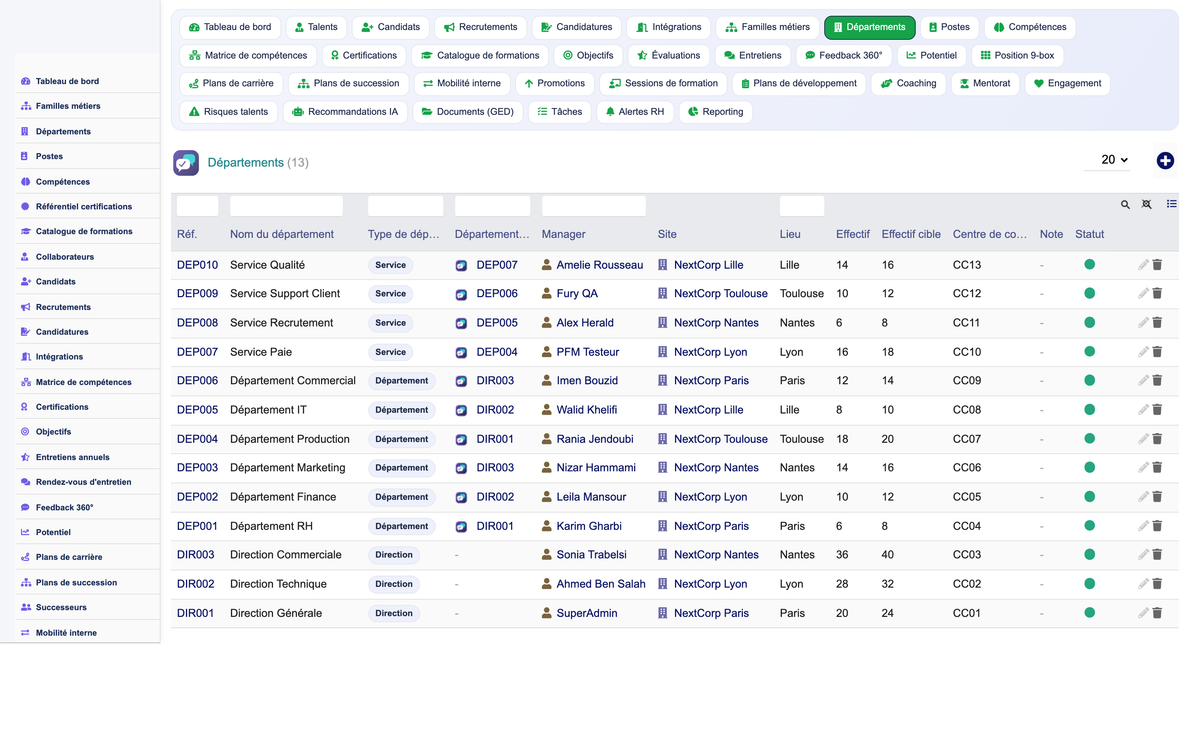Open the column list view icon
The image size is (1200, 743).
[1172, 204]
